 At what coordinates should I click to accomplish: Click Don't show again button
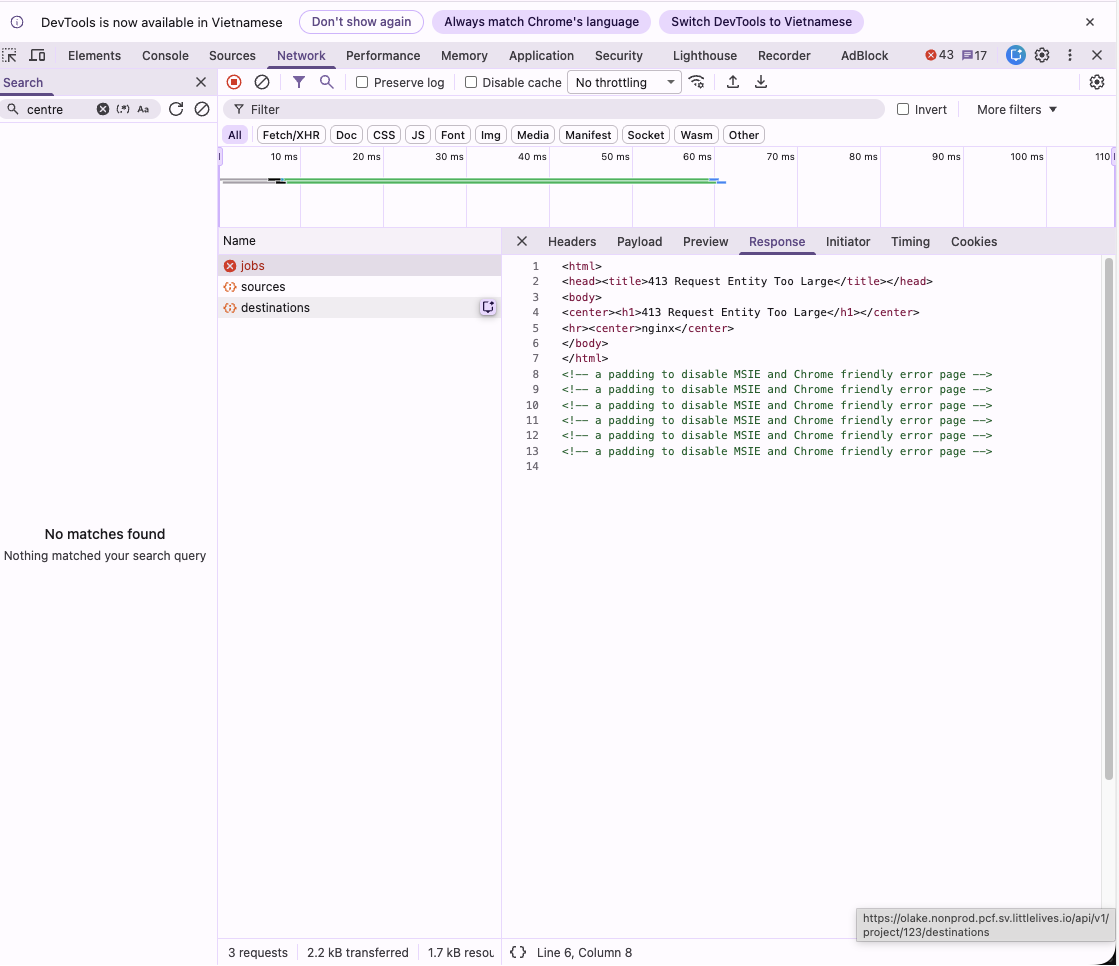[x=361, y=22]
